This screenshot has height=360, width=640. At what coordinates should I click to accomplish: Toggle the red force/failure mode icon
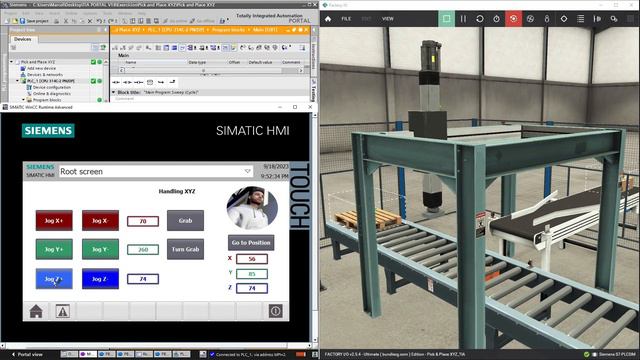click(x=513, y=19)
